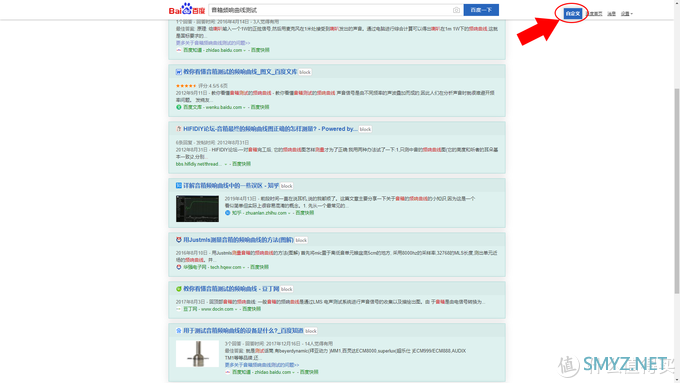
Task: Expand arrow next to top zhidao.baidu.com
Action: (x=245, y=50)
